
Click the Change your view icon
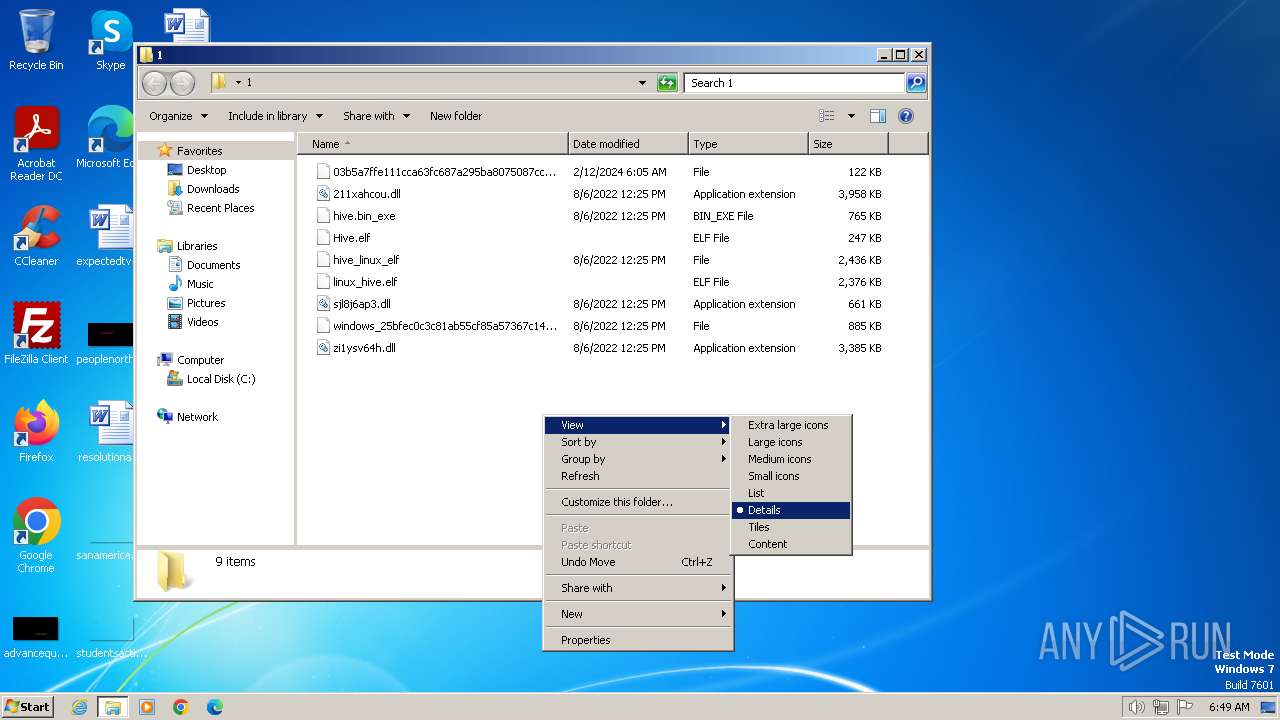pos(827,116)
